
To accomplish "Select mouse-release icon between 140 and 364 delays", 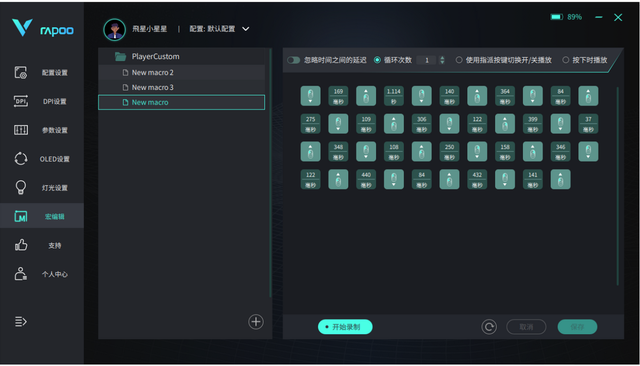I will [x=477, y=96].
